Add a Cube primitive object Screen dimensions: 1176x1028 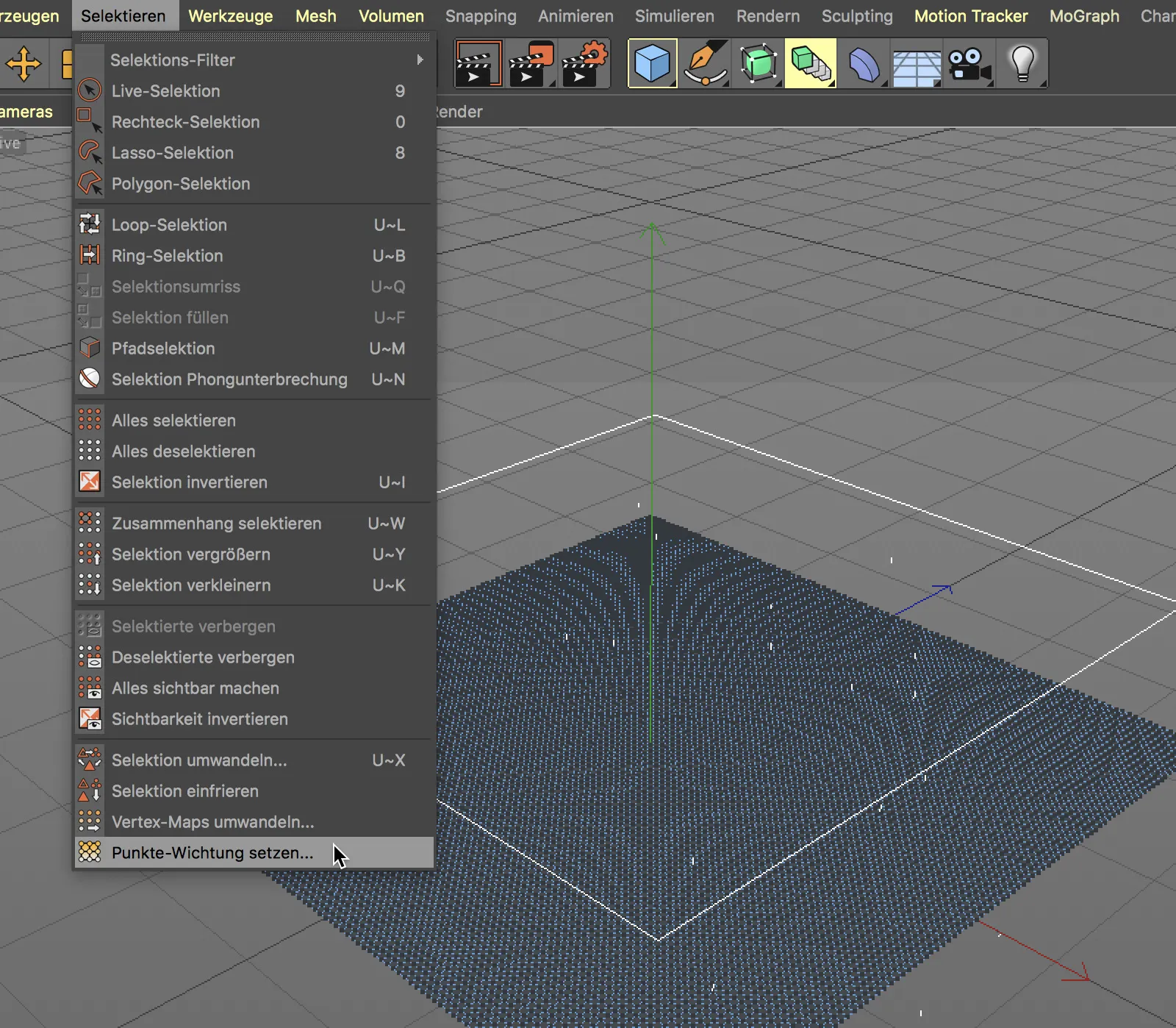(652, 64)
